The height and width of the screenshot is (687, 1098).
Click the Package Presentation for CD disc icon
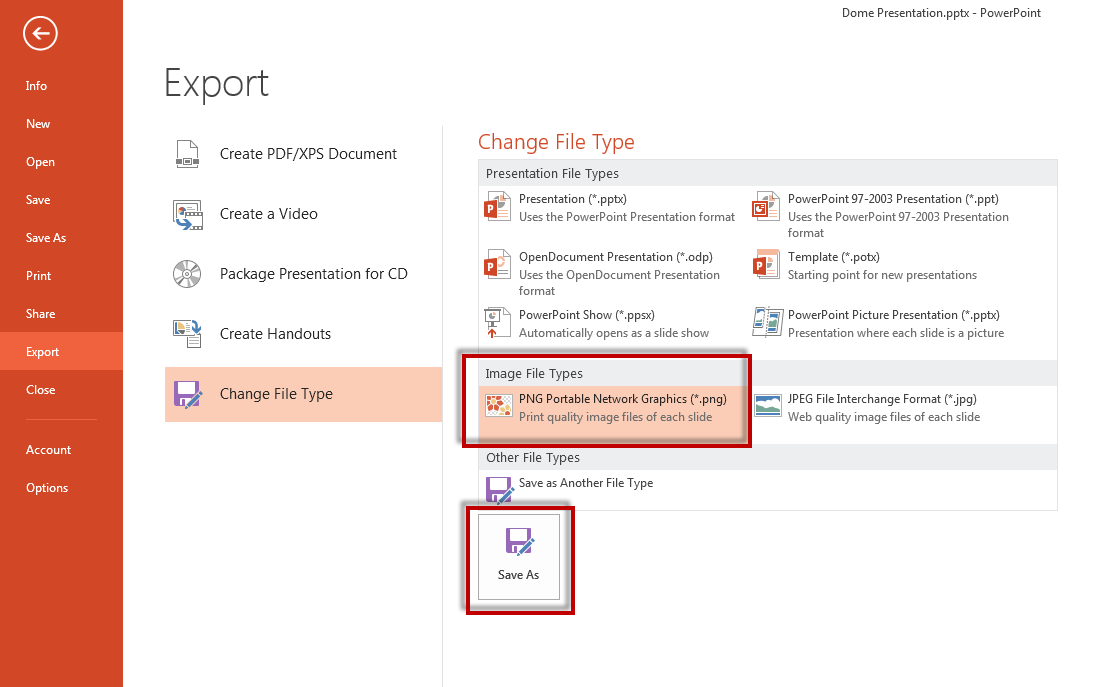coord(188,274)
